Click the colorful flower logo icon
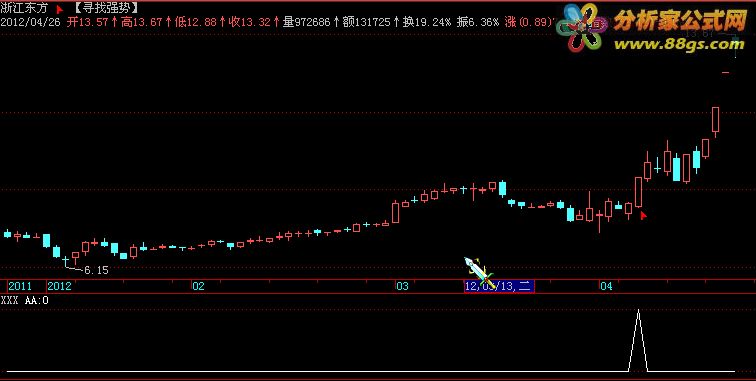Viewport: 756px width, 381px height. tap(581, 27)
